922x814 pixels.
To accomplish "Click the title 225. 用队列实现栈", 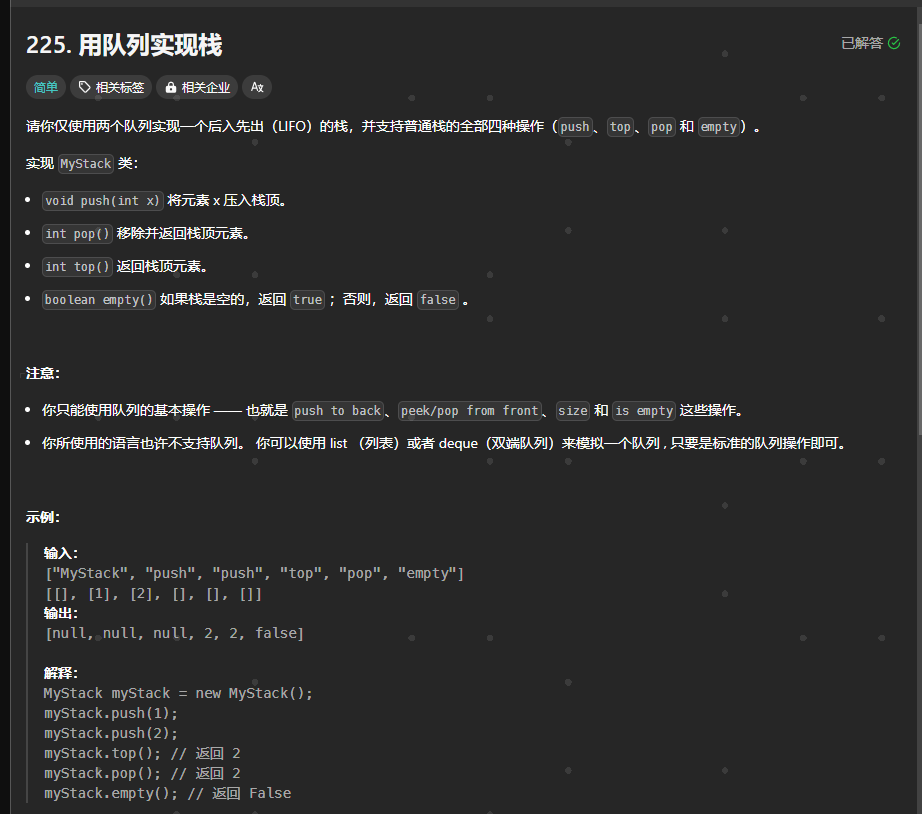I will 124,45.
